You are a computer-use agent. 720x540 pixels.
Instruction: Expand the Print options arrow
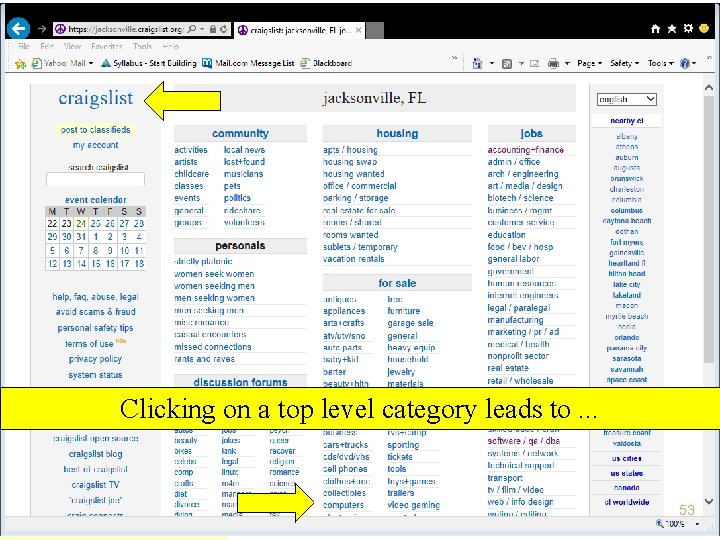(567, 63)
